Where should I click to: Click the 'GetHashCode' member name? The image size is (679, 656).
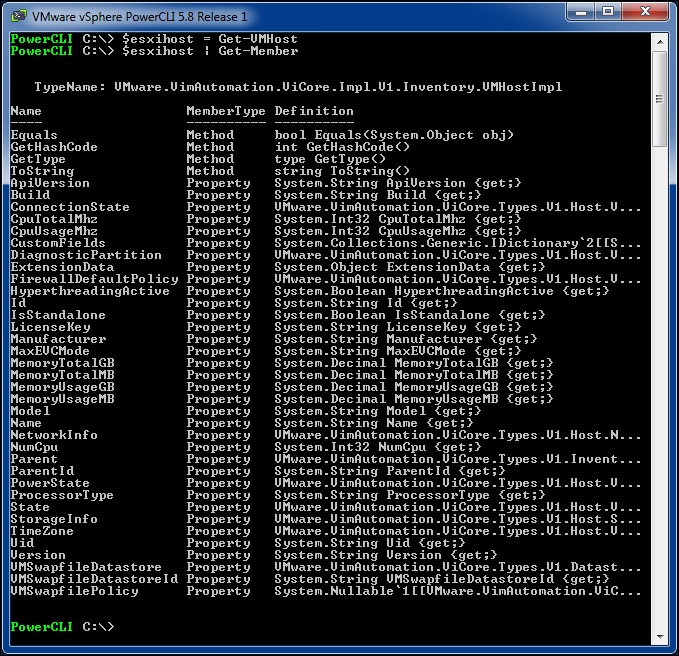tap(54, 147)
